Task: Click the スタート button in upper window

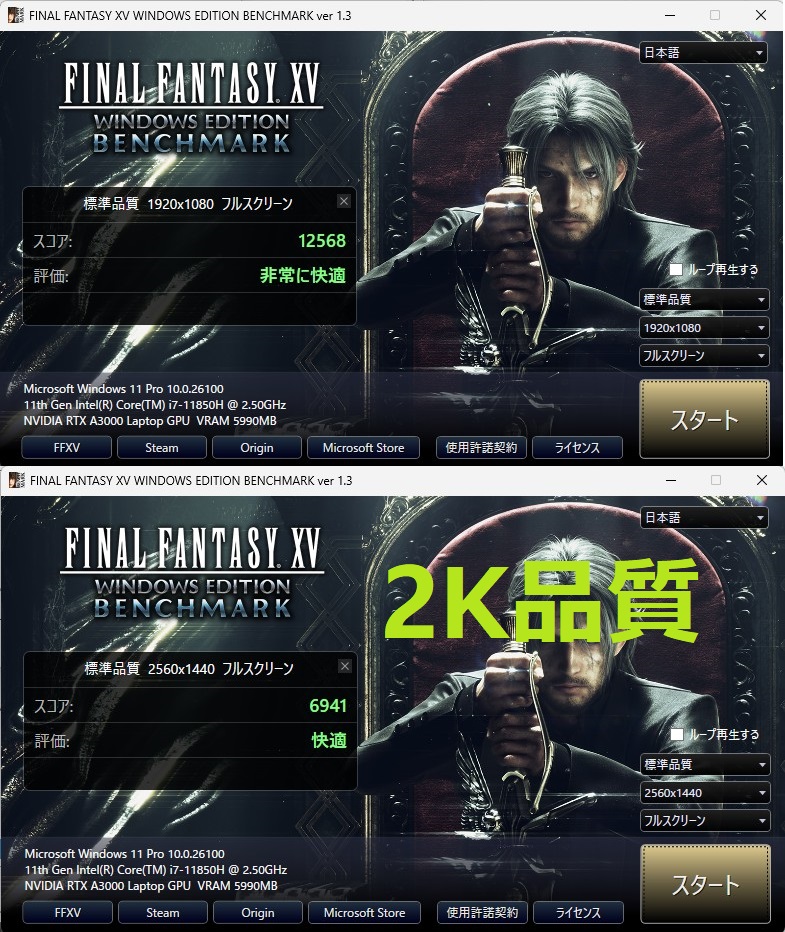Action: 705,420
